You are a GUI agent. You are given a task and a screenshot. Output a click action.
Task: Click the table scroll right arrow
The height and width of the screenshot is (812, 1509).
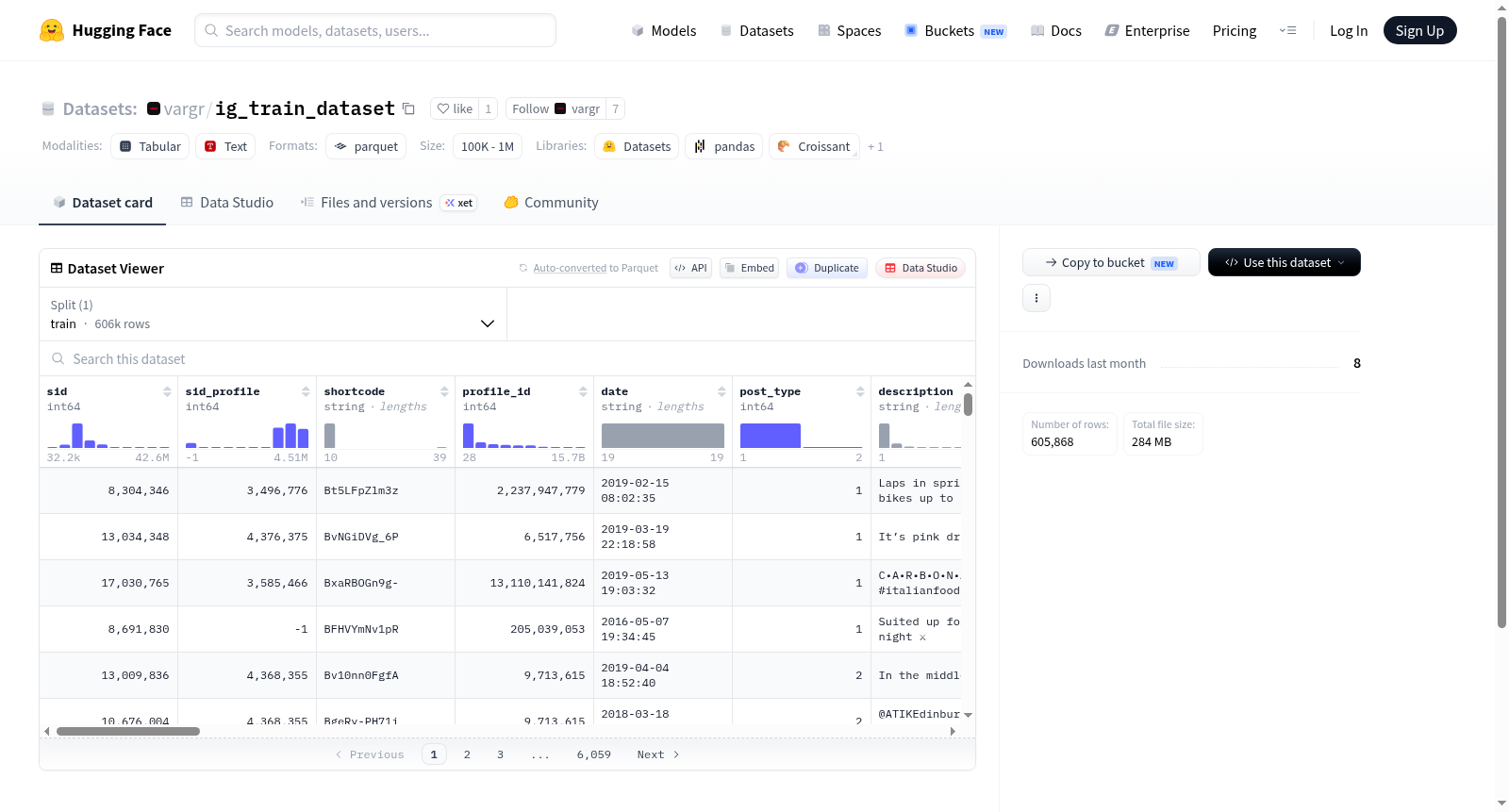(x=953, y=731)
